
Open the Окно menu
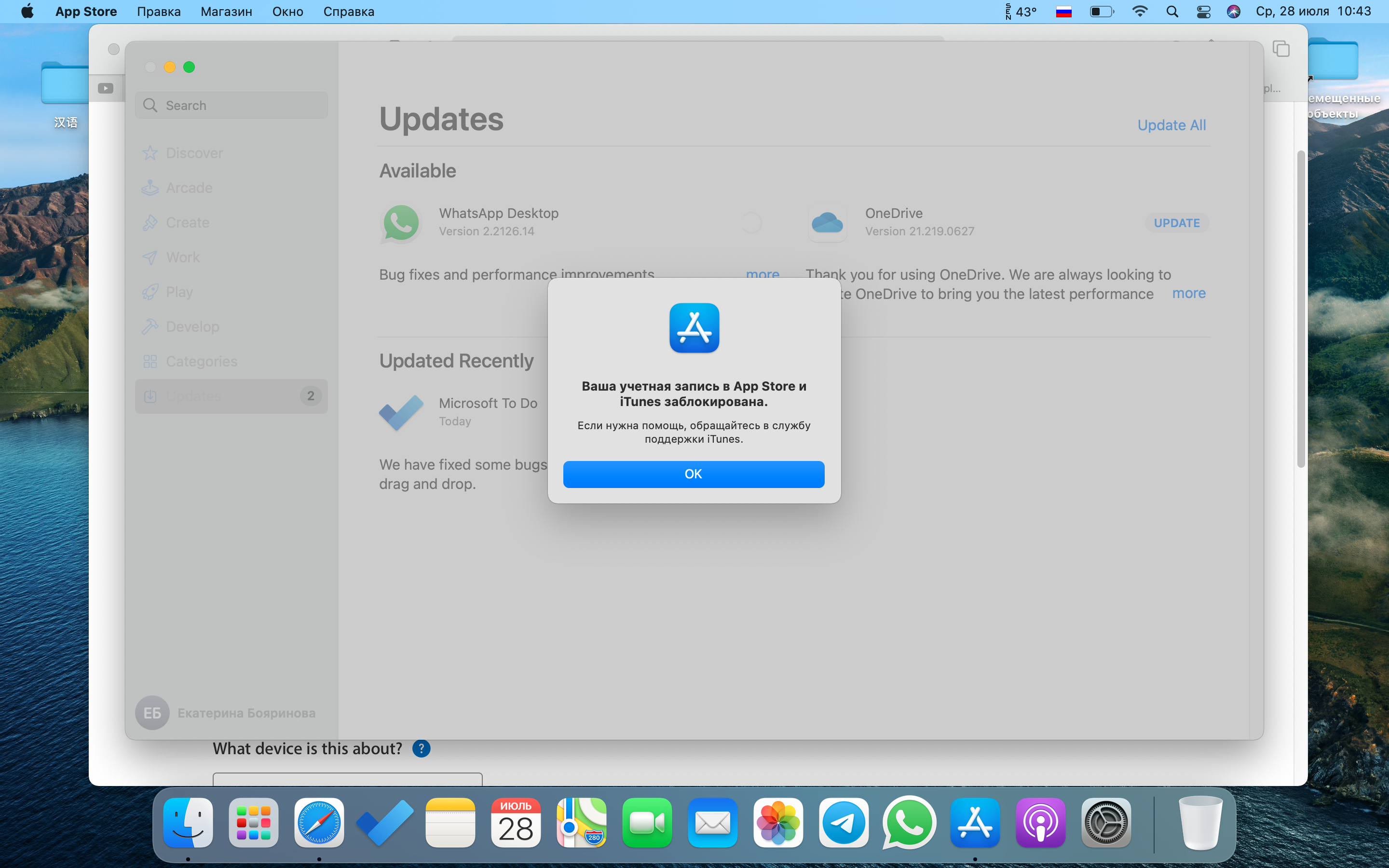287,12
